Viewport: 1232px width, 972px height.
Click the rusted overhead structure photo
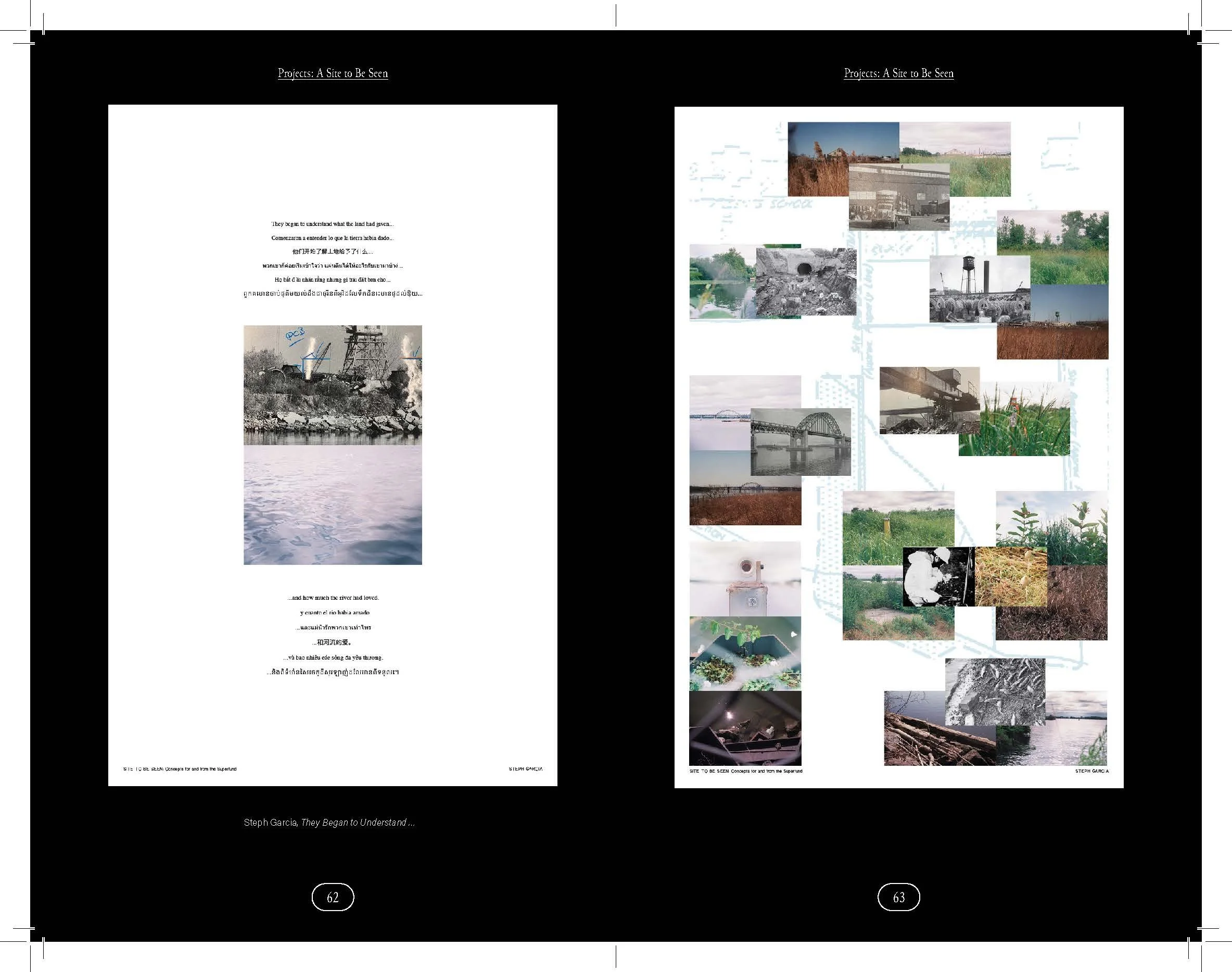click(930, 400)
